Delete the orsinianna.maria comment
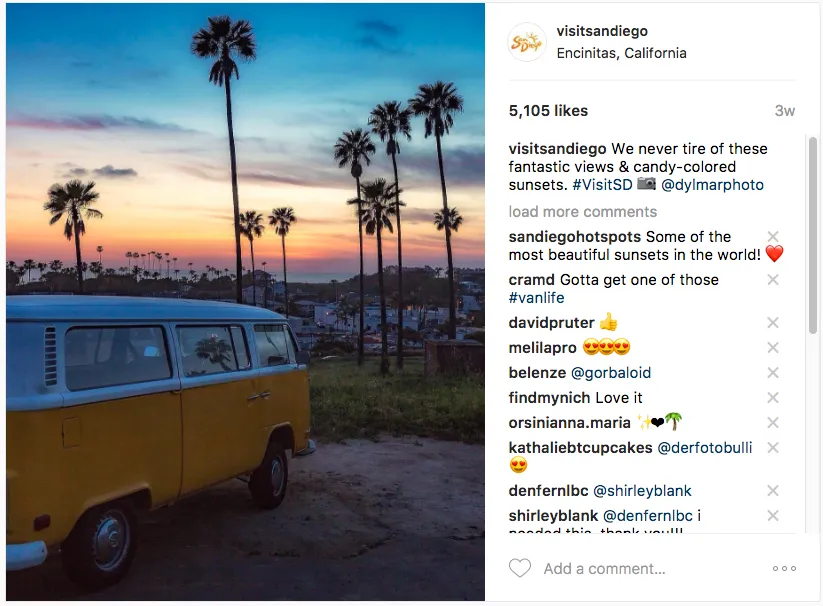This screenshot has width=823, height=606. click(773, 423)
